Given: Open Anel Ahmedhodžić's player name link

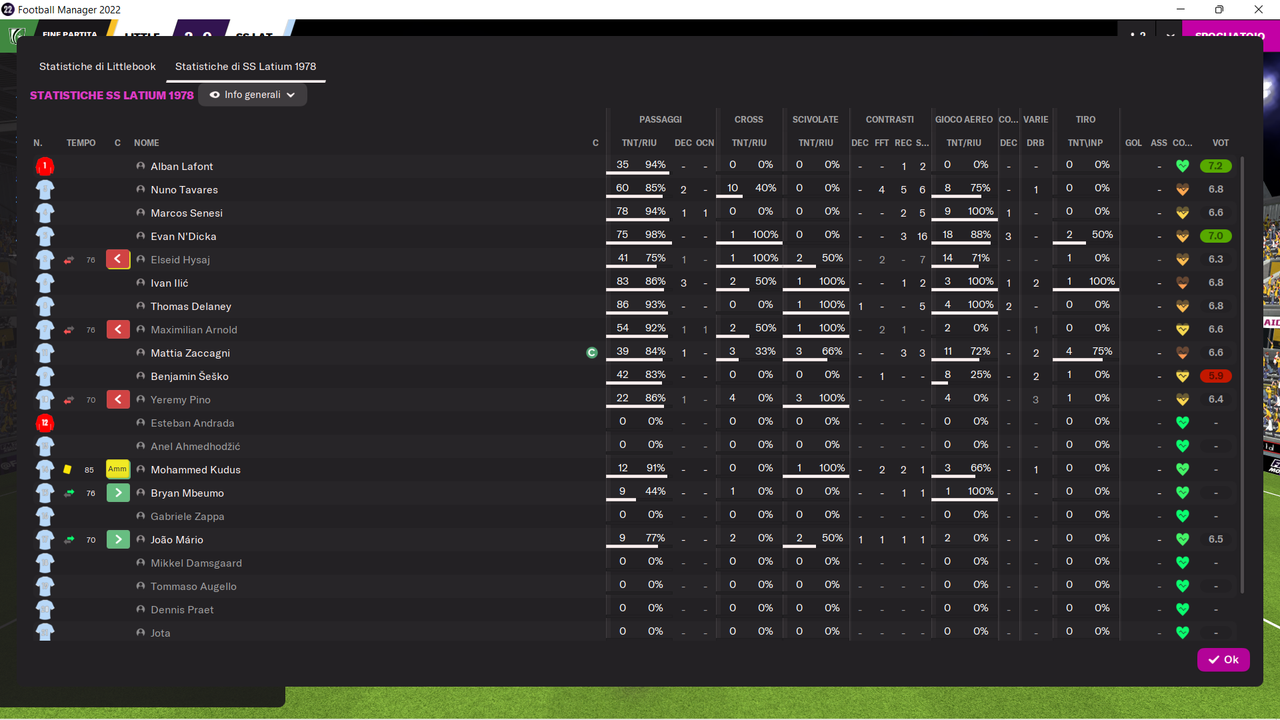Looking at the screenshot, I should click(195, 446).
